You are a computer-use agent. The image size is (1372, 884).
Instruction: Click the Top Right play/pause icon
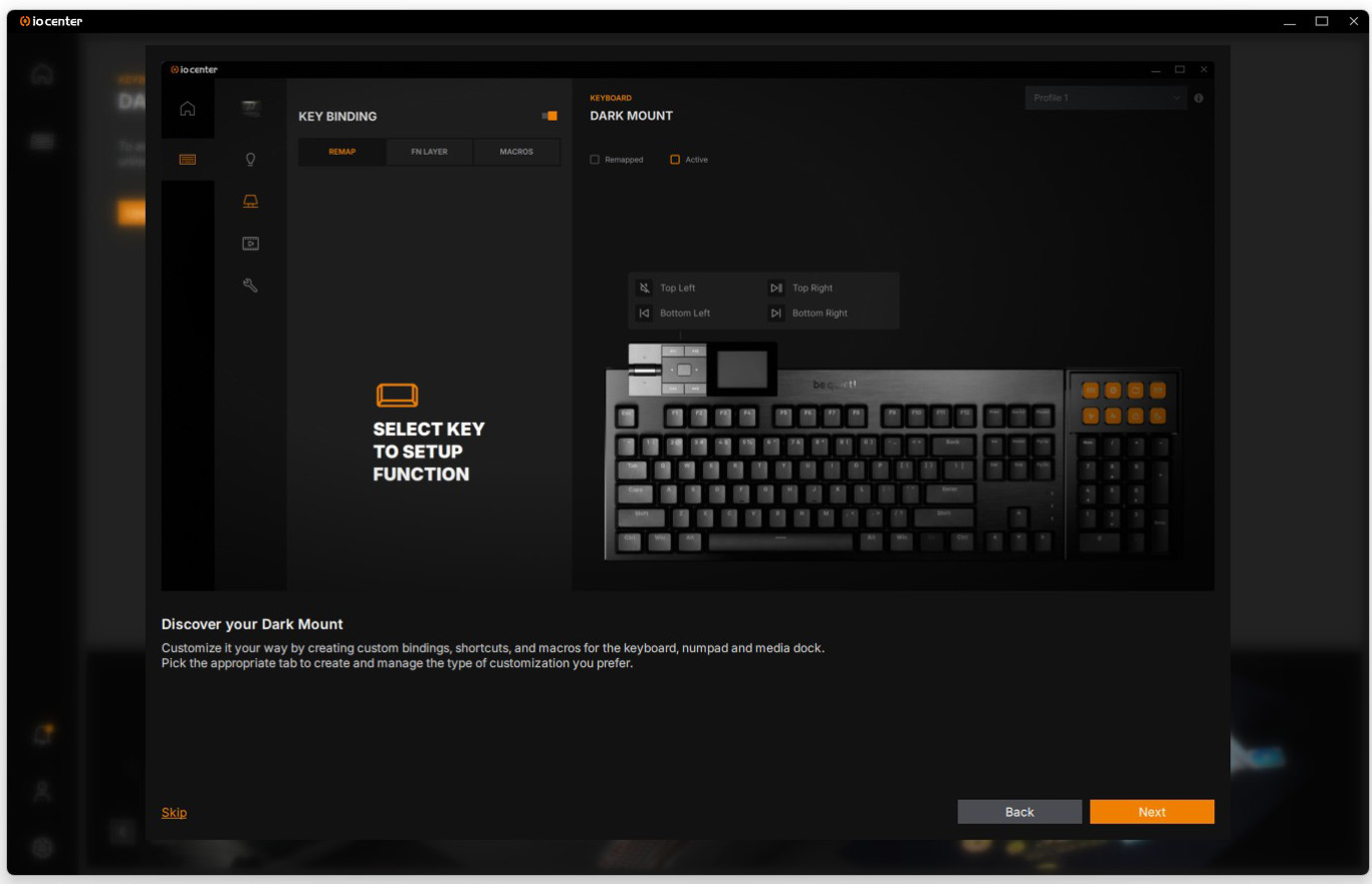776,288
